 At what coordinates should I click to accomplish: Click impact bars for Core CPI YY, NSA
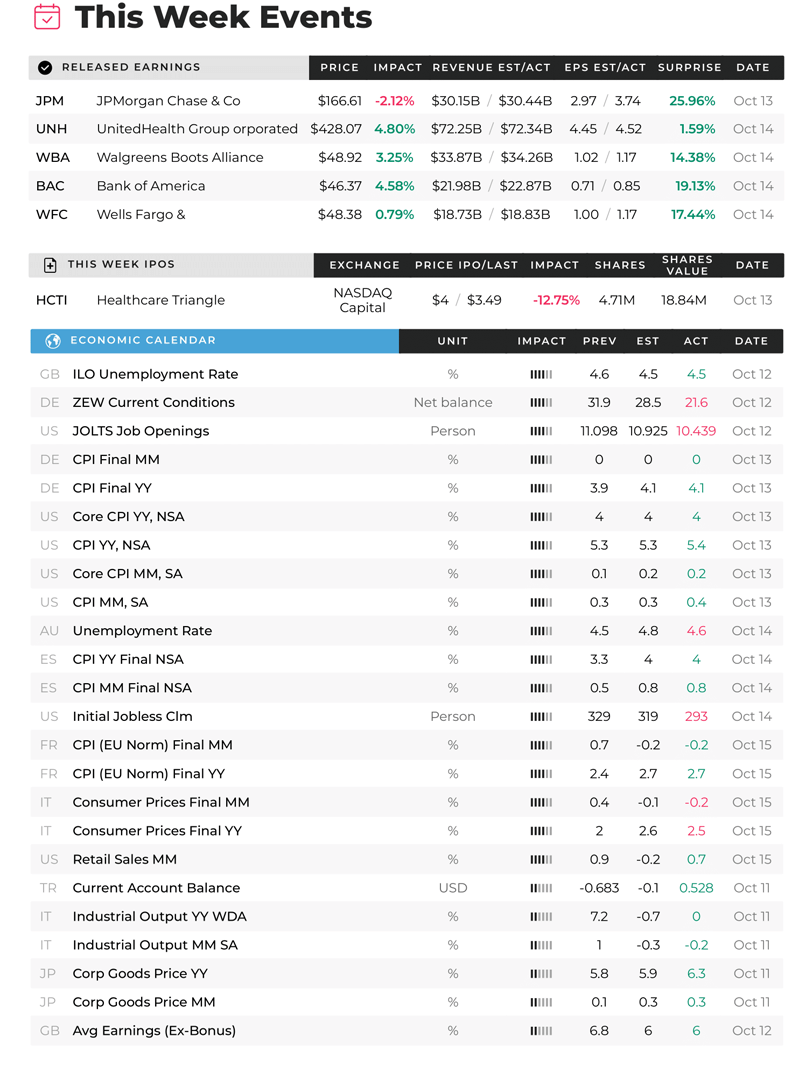(541, 517)
